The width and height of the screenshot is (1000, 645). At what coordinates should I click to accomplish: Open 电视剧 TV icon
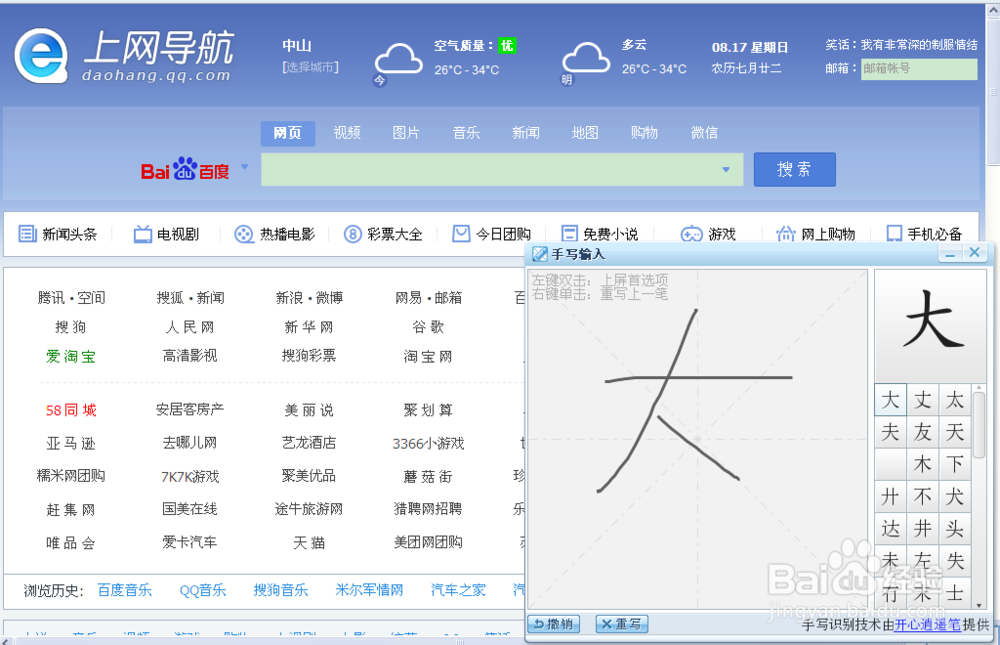(143, 234)
